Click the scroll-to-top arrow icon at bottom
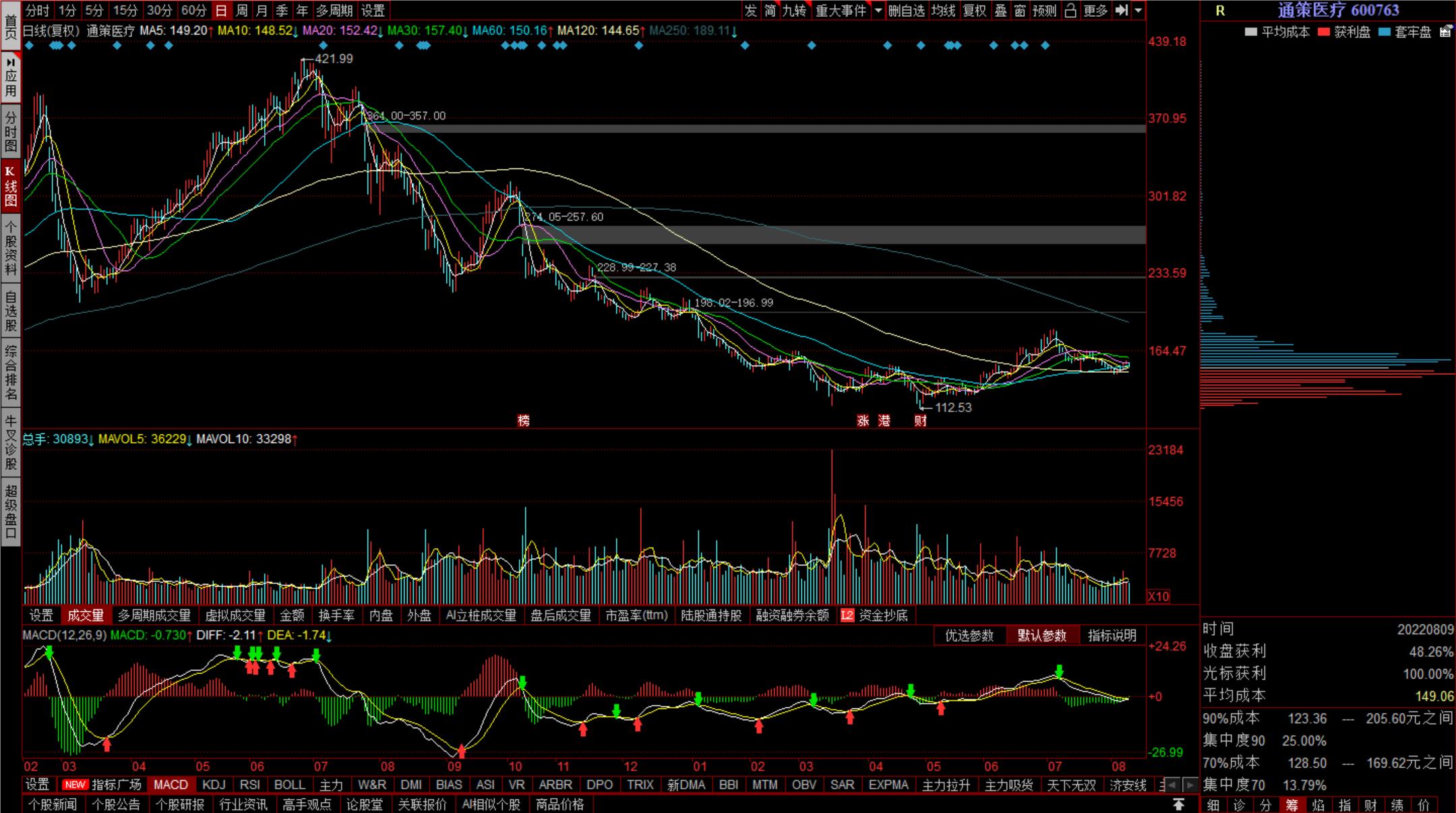Screen dimensions: 1456x813 pyautogui.click(x=1178, y=804)
